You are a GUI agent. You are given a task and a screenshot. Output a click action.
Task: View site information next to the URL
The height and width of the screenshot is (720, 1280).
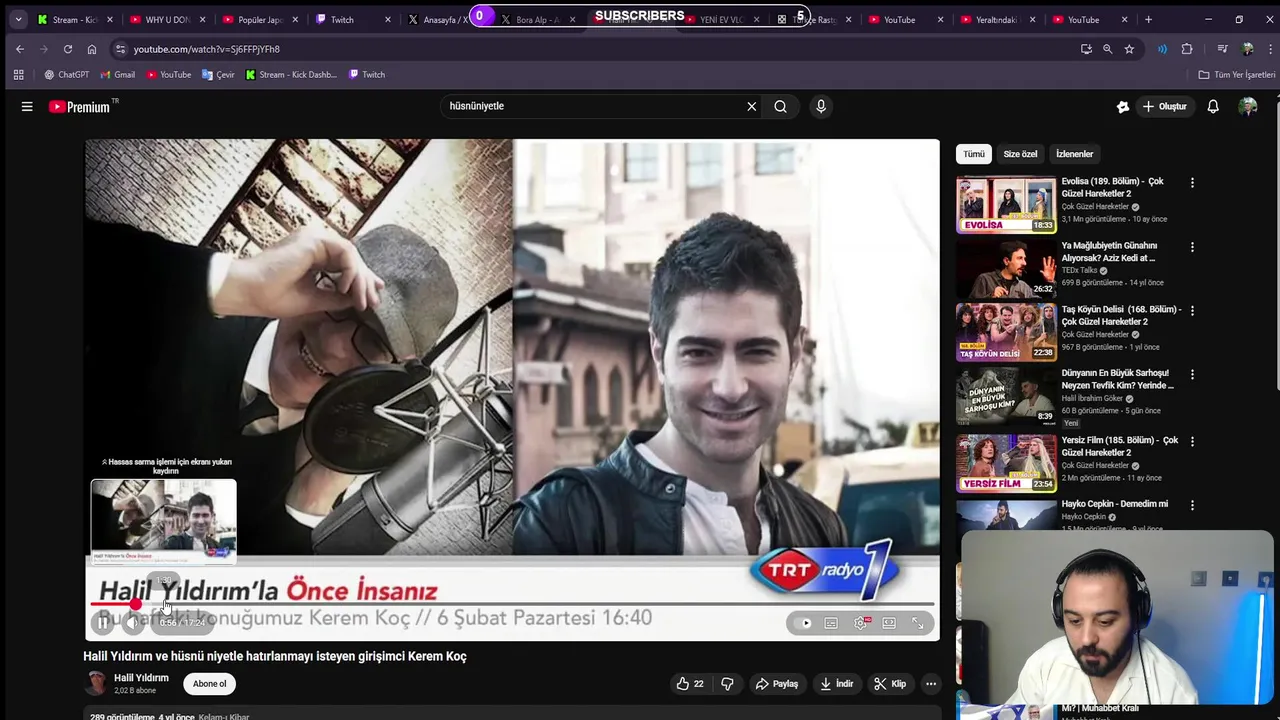click(120, 49)
